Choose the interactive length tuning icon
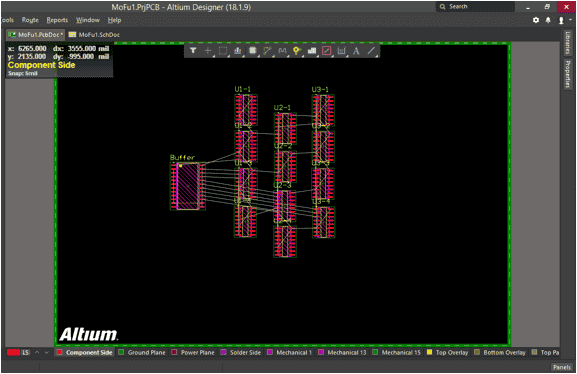This screenshot has width=577, height=374. point(282,51)
